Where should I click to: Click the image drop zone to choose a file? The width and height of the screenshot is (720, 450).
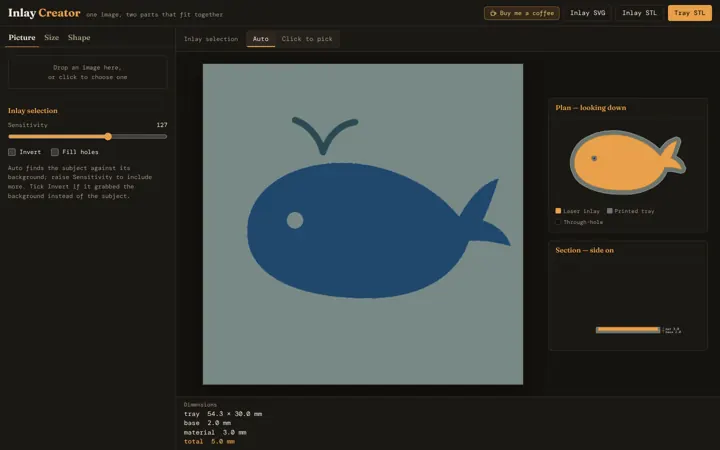(87, 72)
